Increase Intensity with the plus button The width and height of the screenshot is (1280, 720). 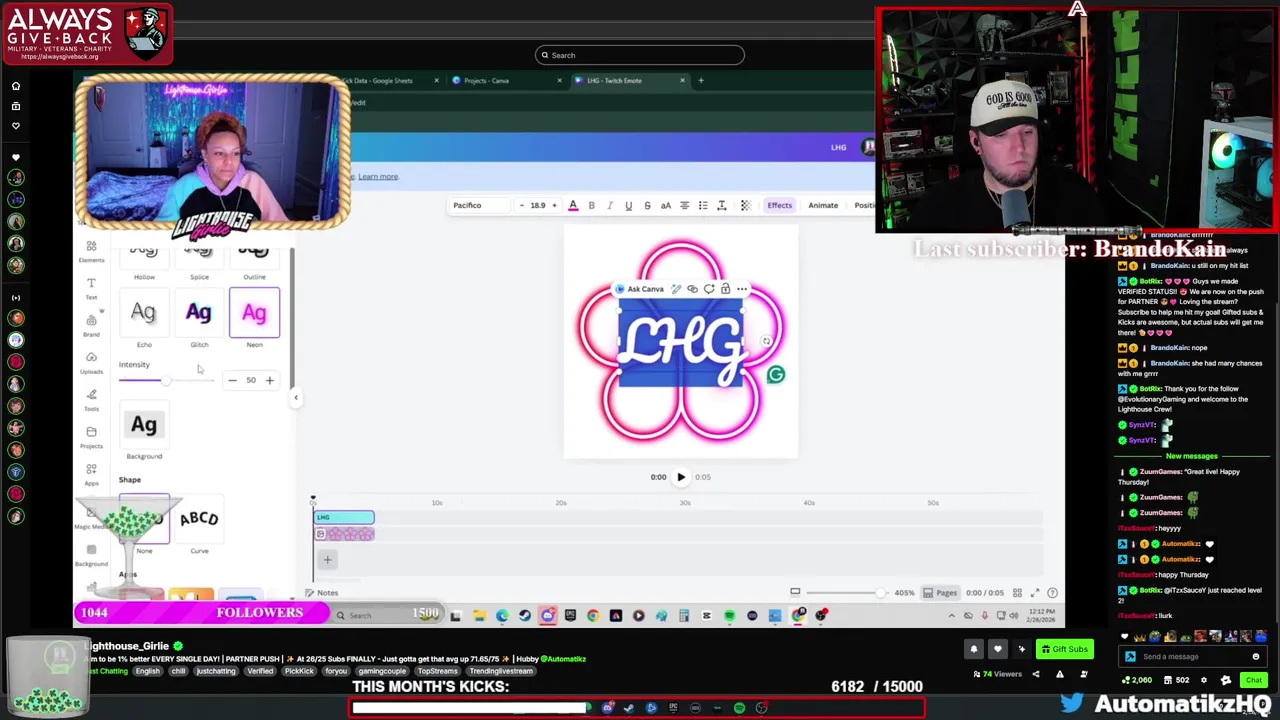[269, 380]
